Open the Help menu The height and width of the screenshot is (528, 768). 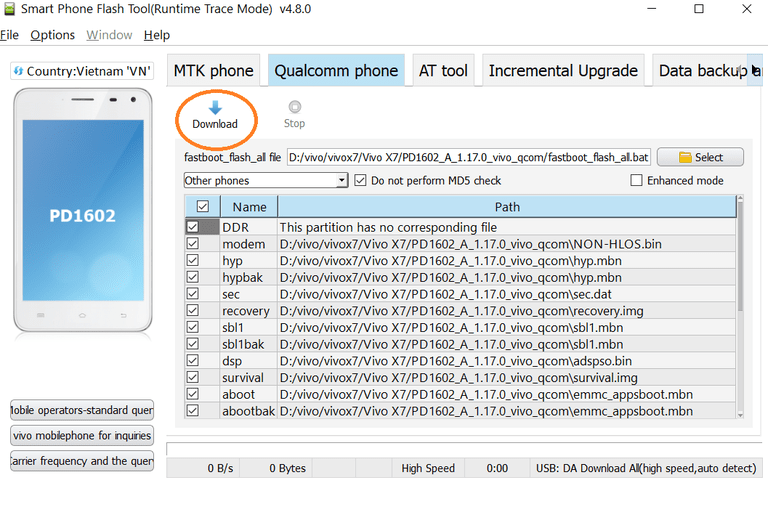157,35
